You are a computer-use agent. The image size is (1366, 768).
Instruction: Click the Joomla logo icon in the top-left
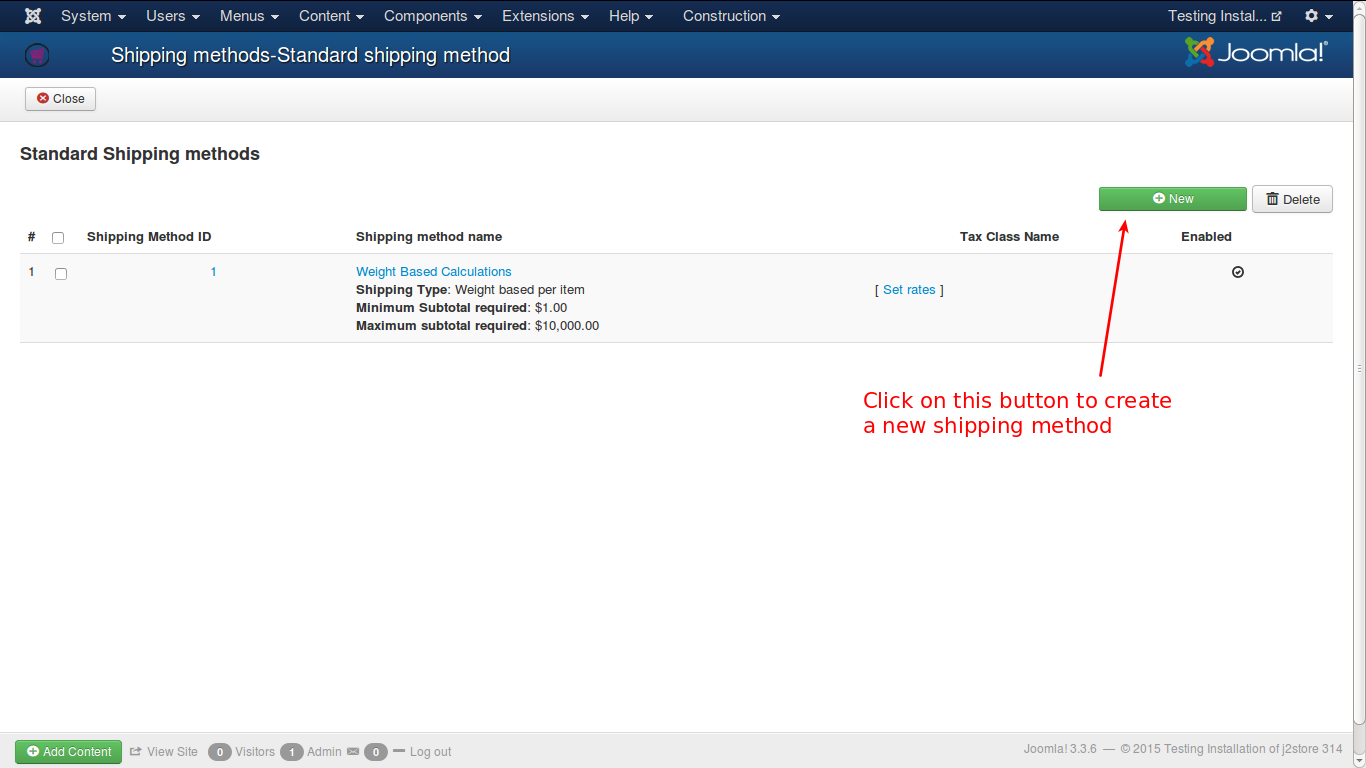coord(33,16)
